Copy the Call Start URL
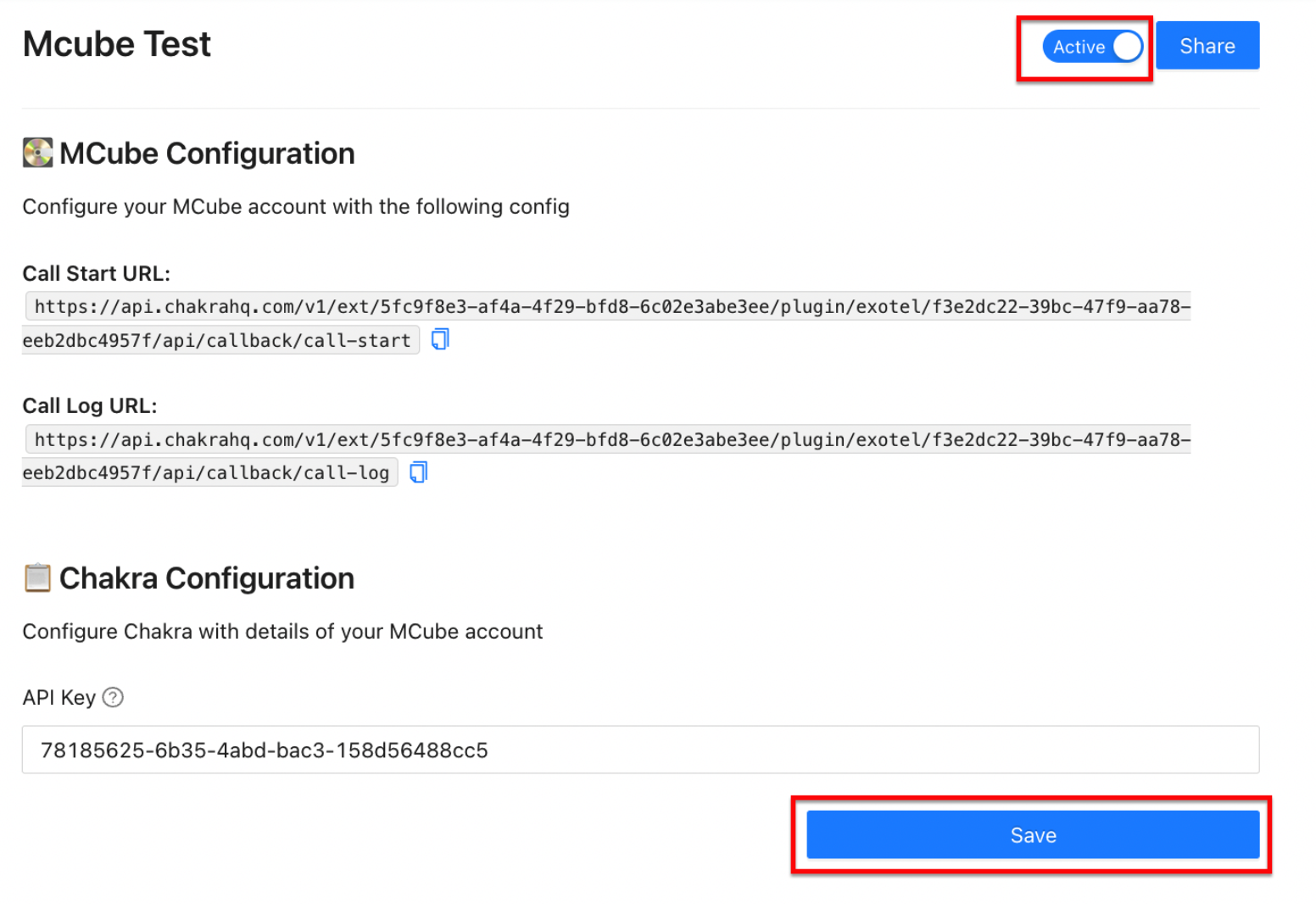Image resolution: width=1316 pixels, height=904 pixels. (439, 339)
